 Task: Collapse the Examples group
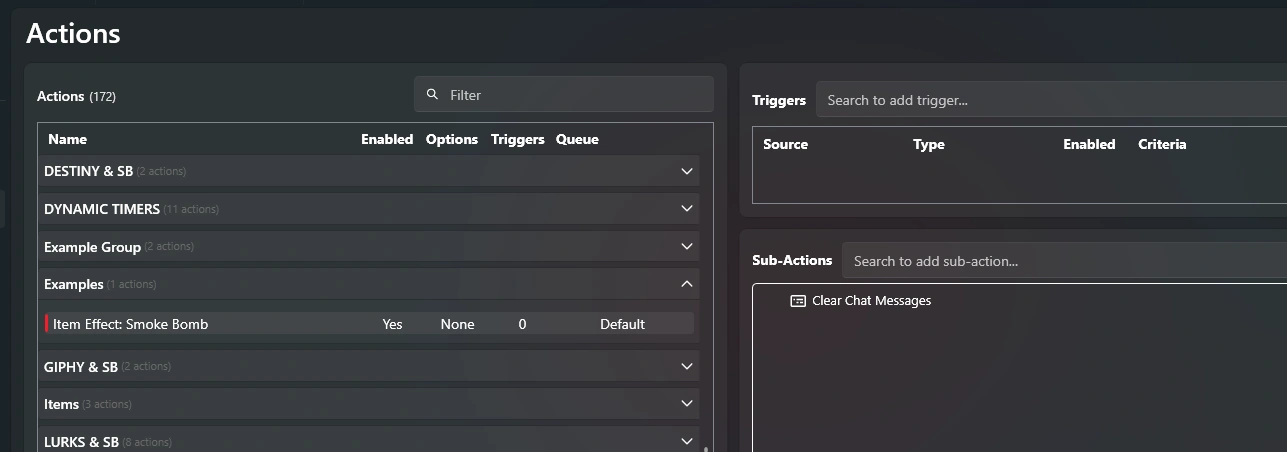click(x=687, y=284)
